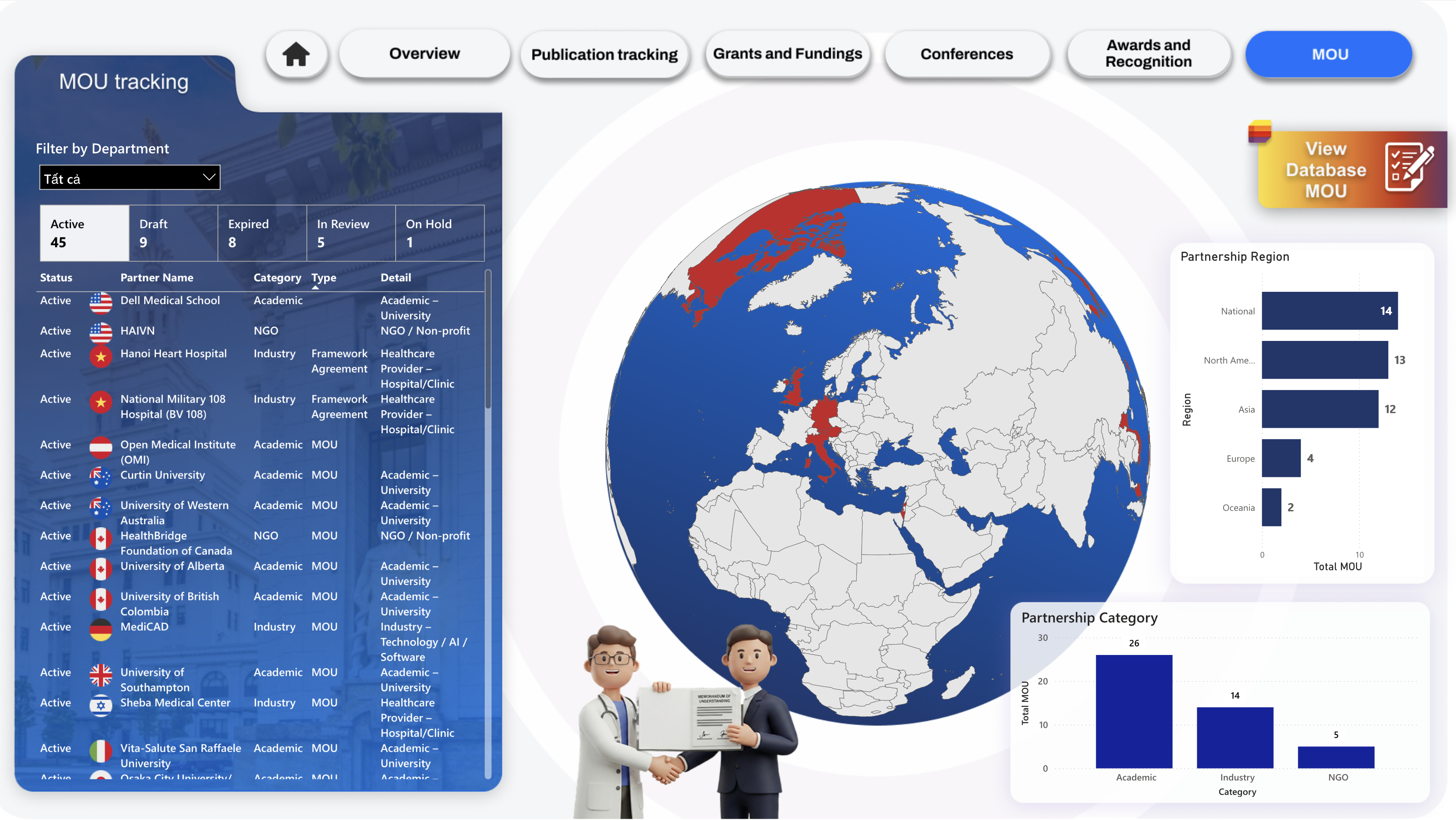Open Awards and Recognition tab
1456x820 pixels.
click(1149, 54)
